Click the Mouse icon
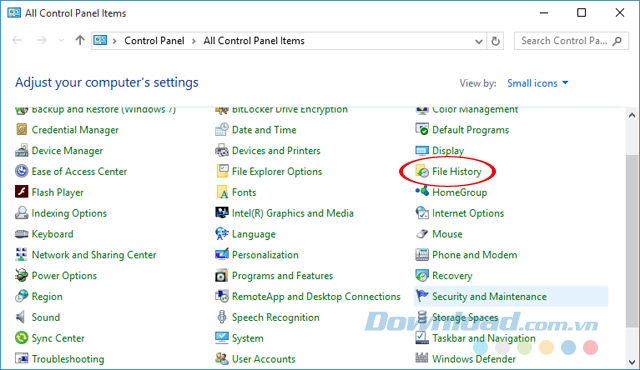The height and width of the screenshot is (370, 640). coord(422,234)
